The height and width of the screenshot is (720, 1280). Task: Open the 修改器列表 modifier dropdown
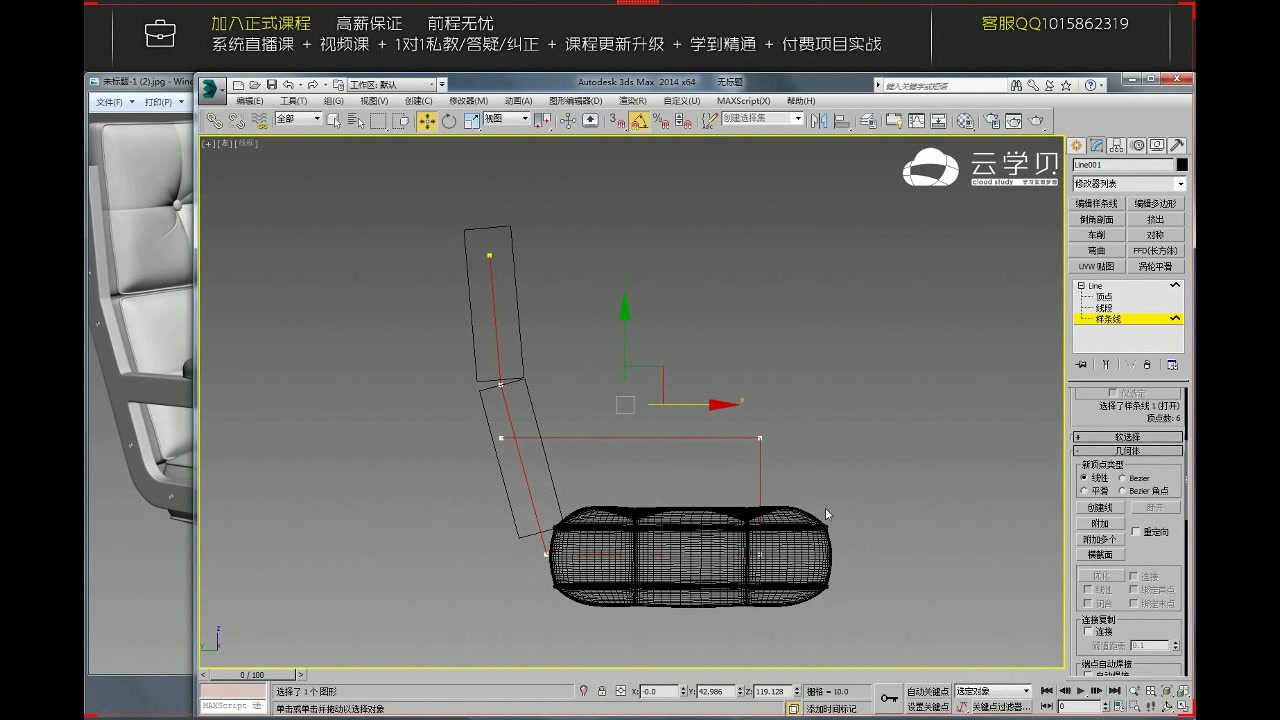(x=1128, y=183)
